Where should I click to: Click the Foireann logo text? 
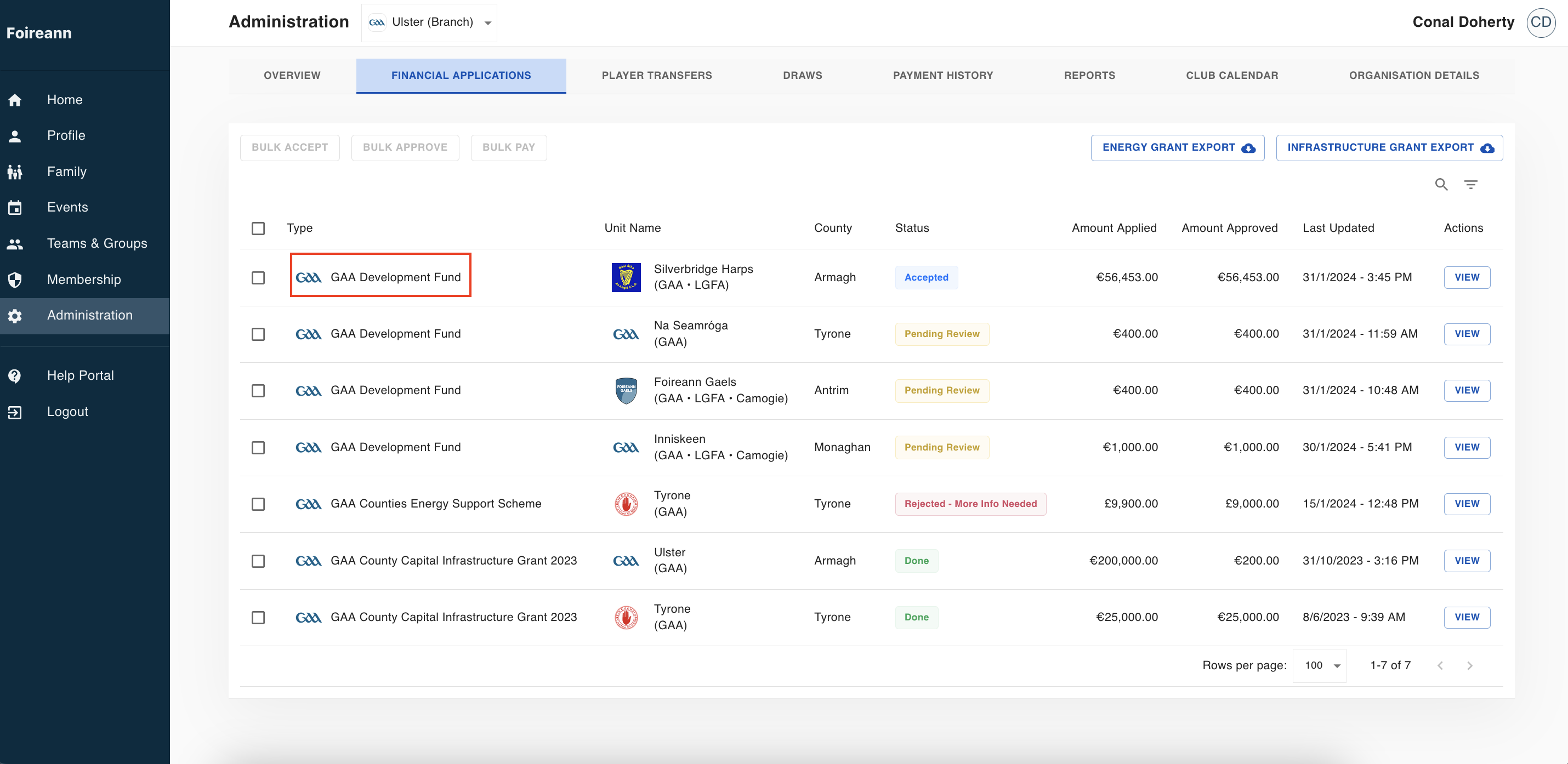[x=39, y=33]
